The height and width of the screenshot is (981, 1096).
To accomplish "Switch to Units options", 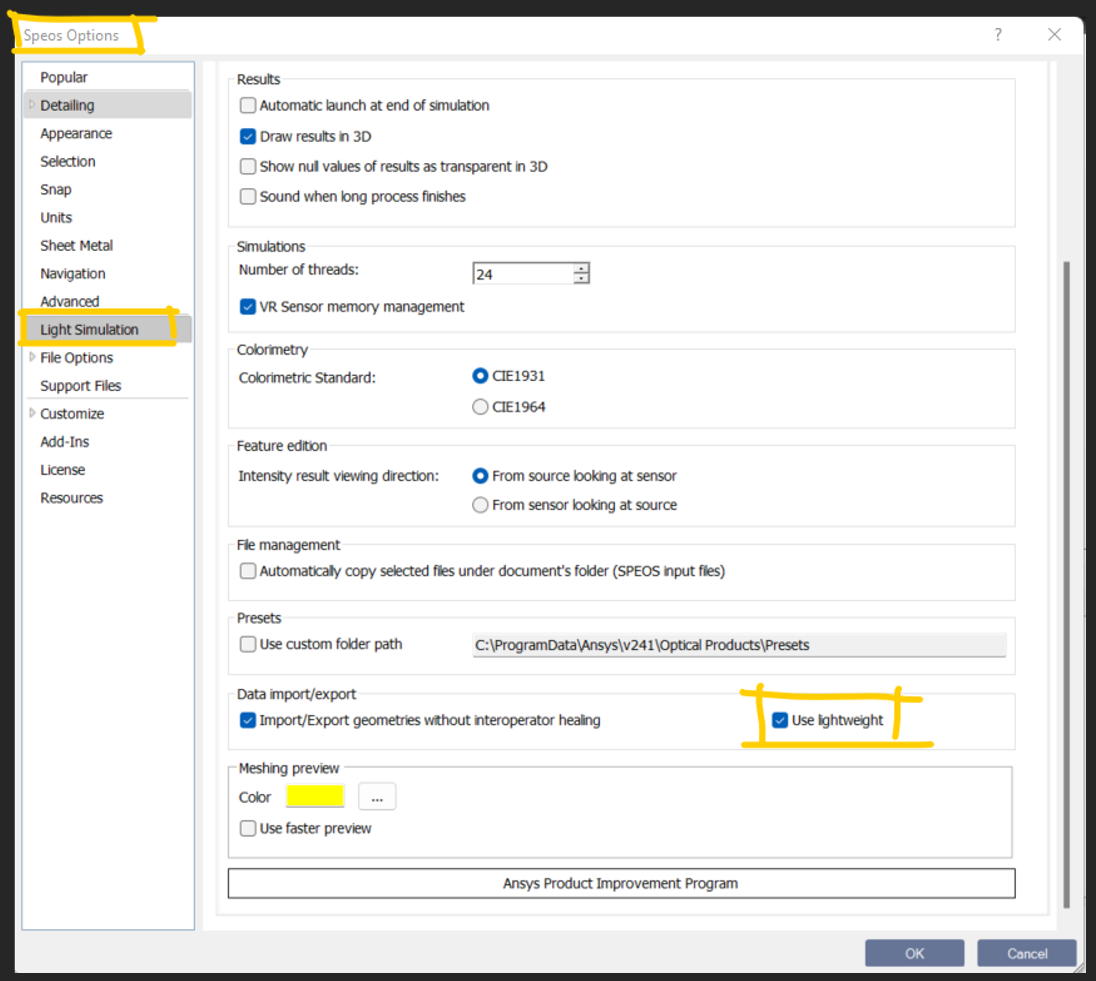I will pyautogui.click(x=56, y=217).
